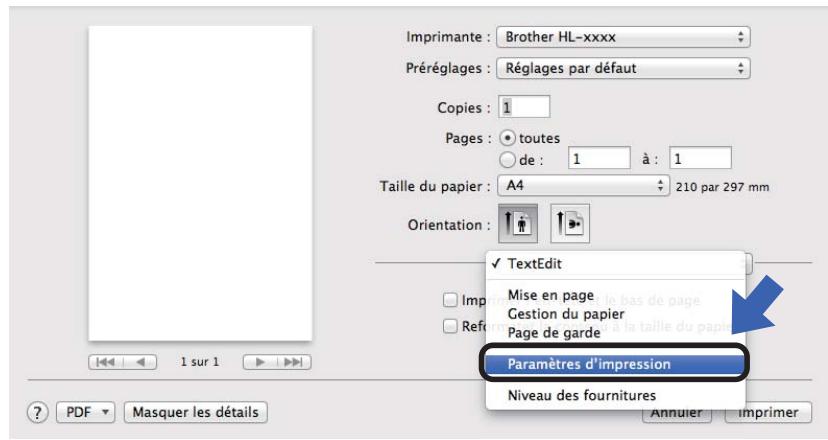The width and height of the screenshot is (828, 440).
Task: Click the page range end field
Action: (x=700, y=158)
